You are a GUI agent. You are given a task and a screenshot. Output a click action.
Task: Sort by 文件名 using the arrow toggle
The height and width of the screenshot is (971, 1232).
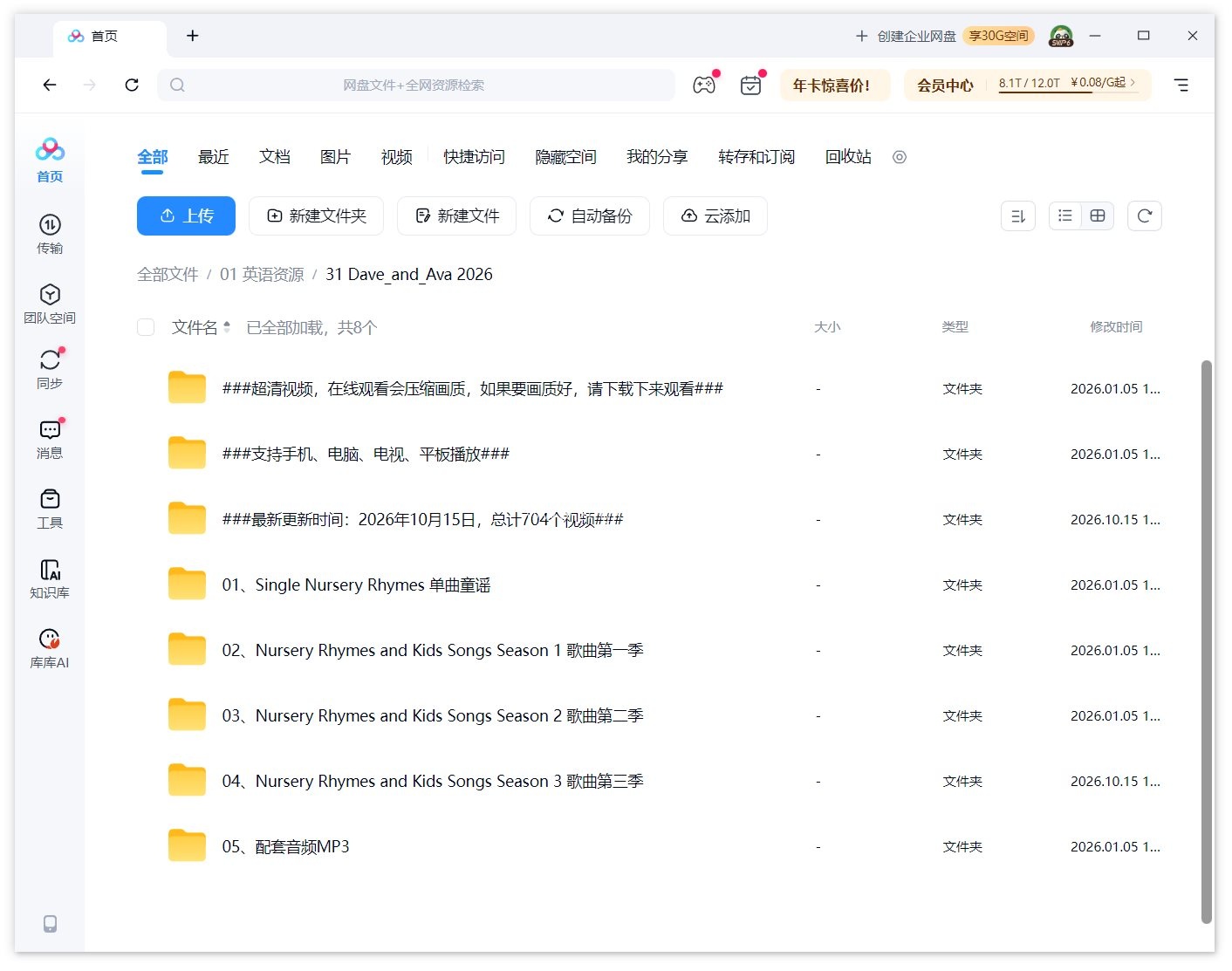point(227,327)
